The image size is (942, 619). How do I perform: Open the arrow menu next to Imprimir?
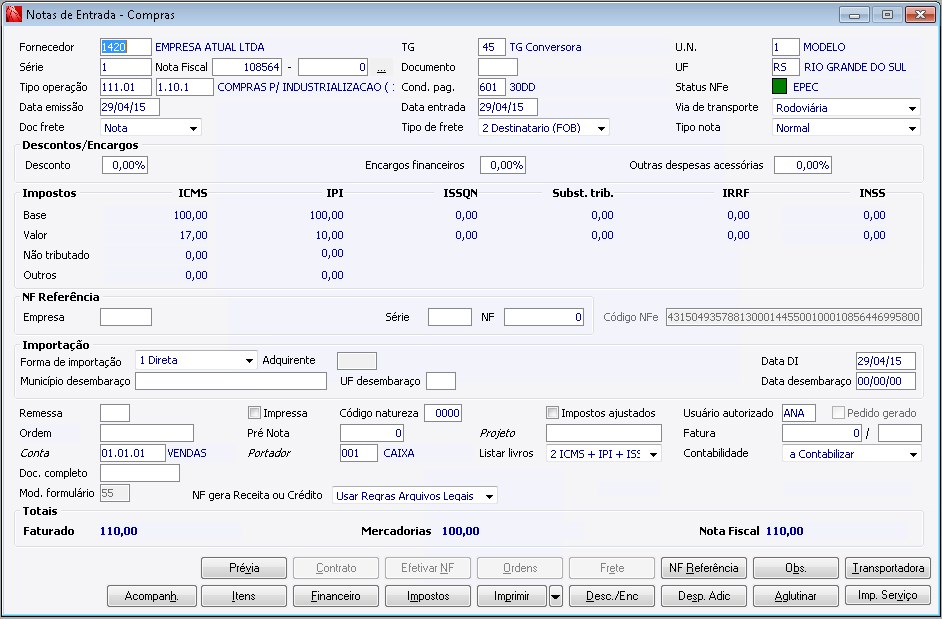tap(556, 596)
